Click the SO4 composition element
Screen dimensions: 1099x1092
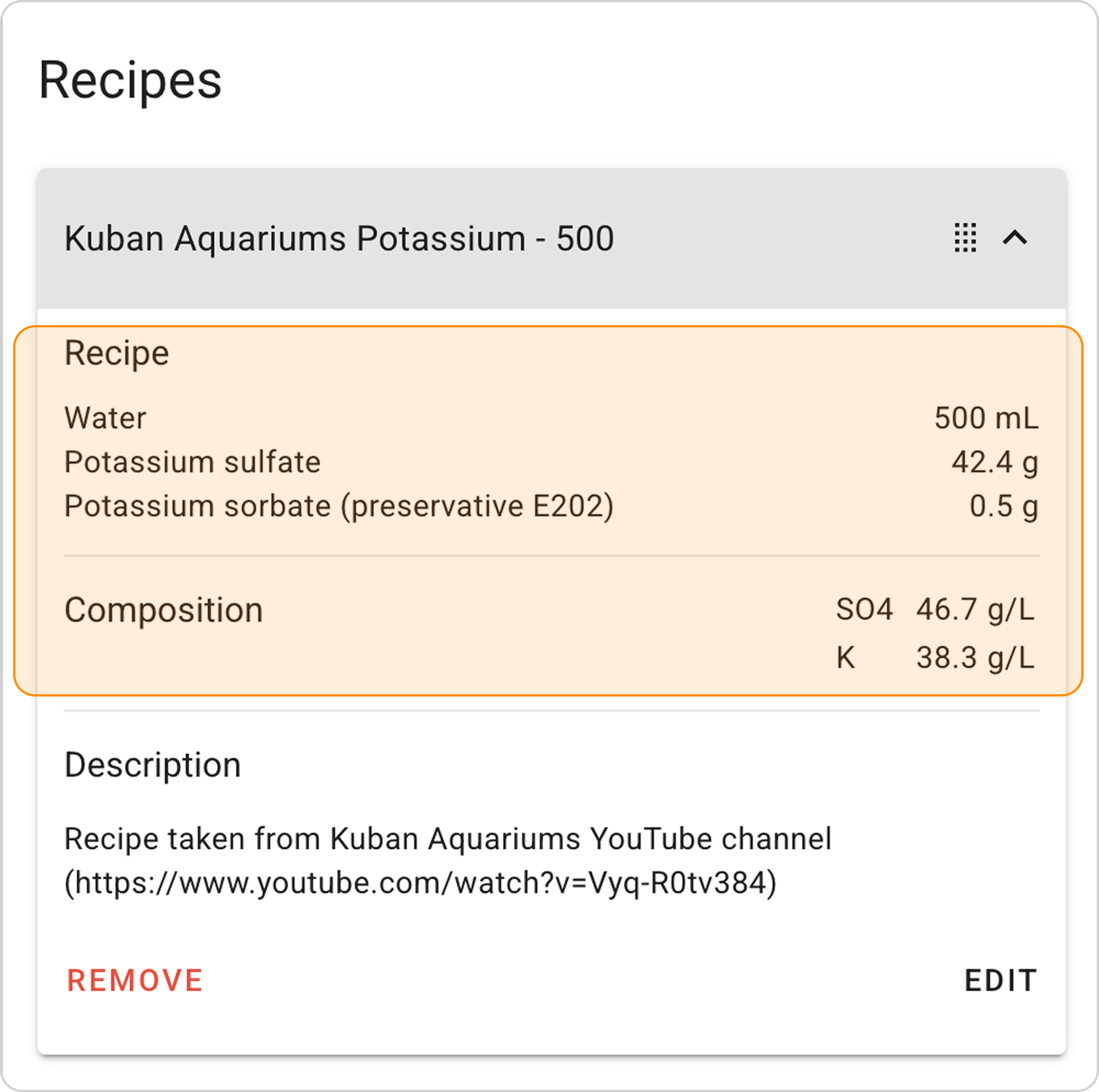click(864, 610)
